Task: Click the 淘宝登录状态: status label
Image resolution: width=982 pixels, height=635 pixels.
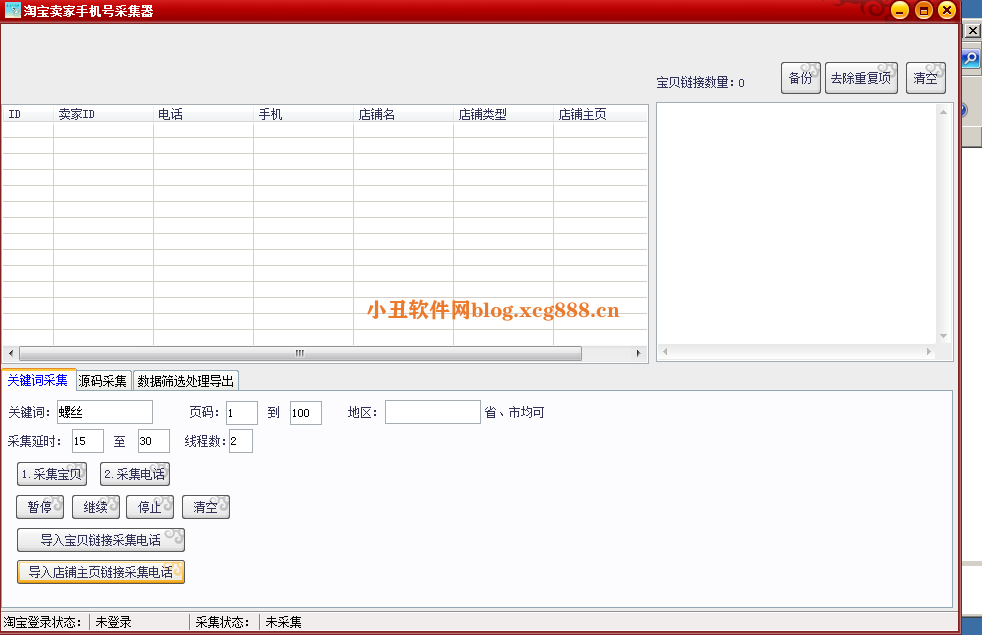Action: point(43,622)
